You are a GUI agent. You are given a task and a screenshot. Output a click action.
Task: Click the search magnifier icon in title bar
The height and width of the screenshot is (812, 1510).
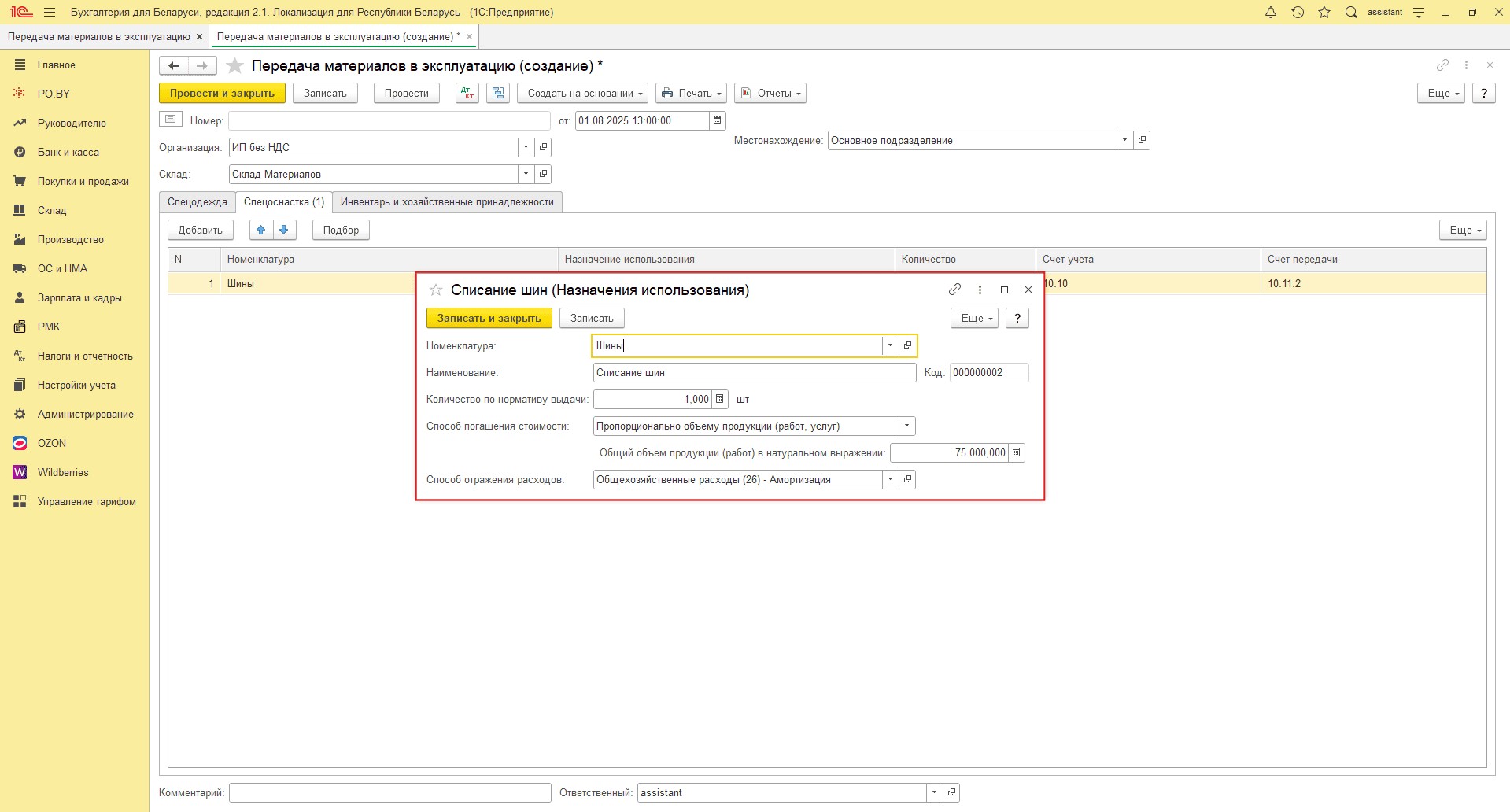coord(1351,13)
